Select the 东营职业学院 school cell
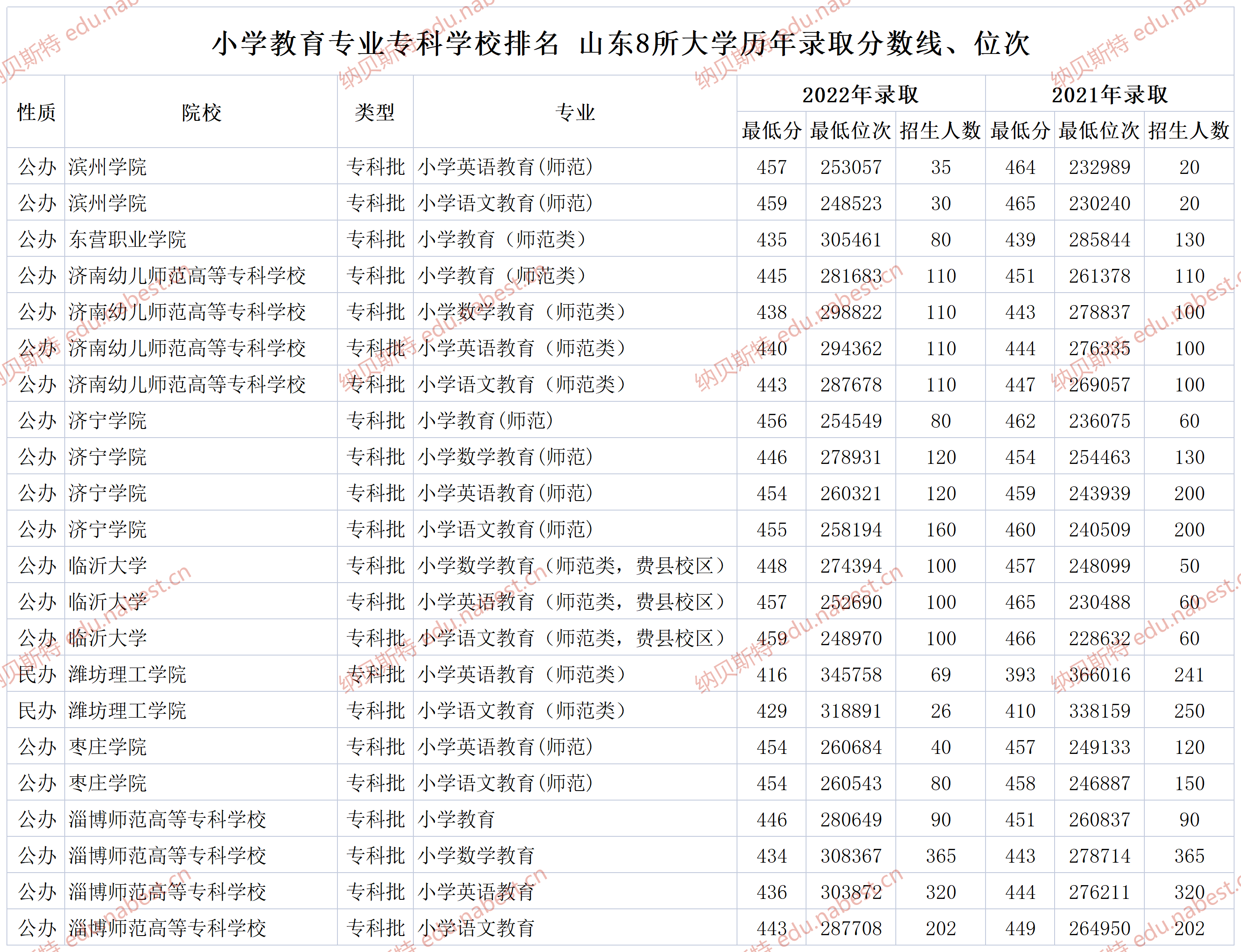The height and width of the screenshot is (952, 1241). 127,239
